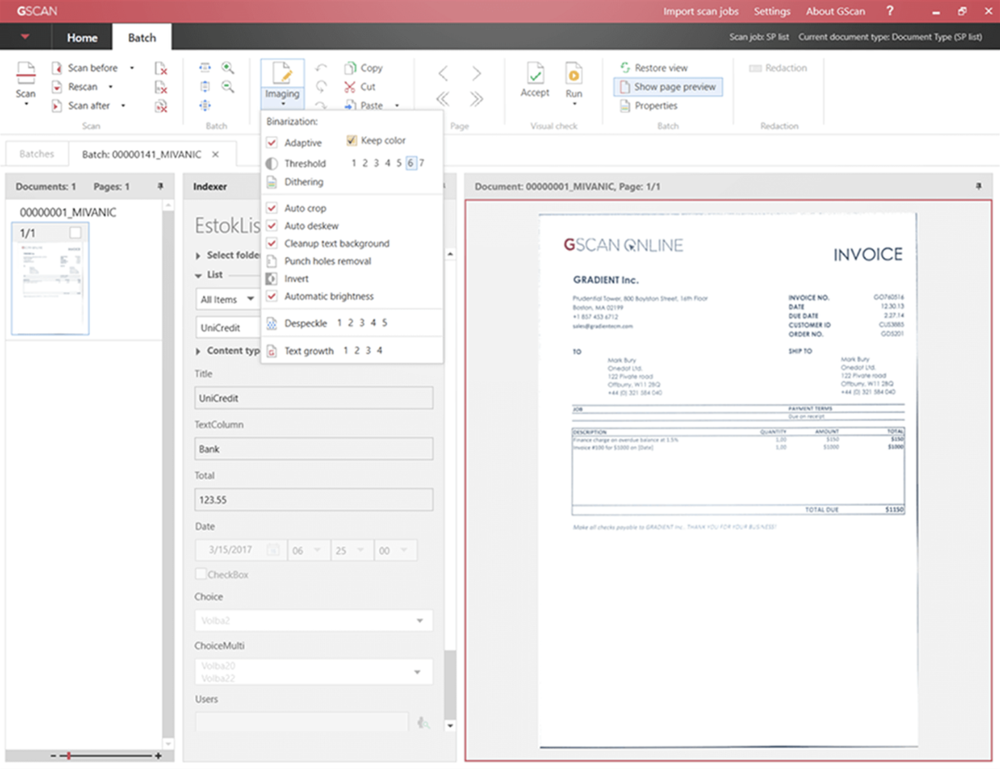The width and height of the screenshot is (1000, 769).
Task: Click the Despeckle icon in the Imaging menu
Action: (x=272, y=323)
